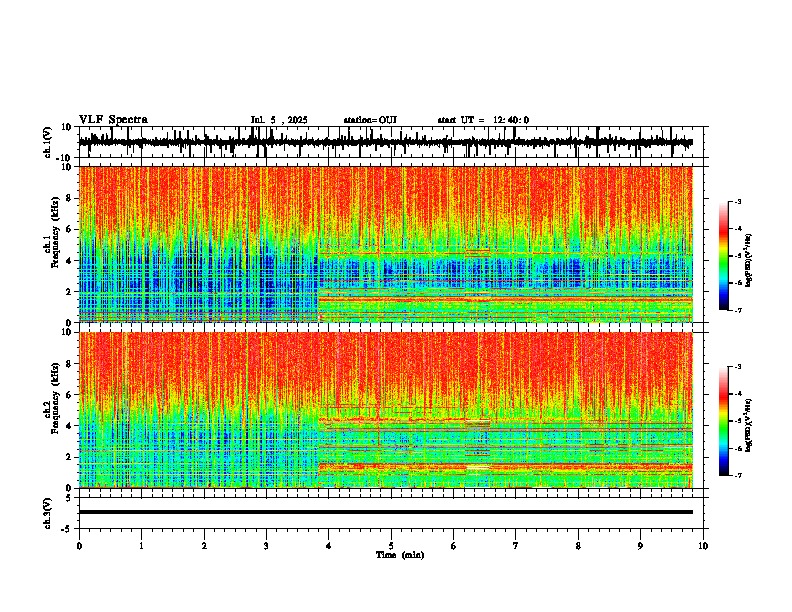Click time axis tick label '4'
Viewport: 792px width, 612px height.
pyautogui.click(x=329, y=546)
